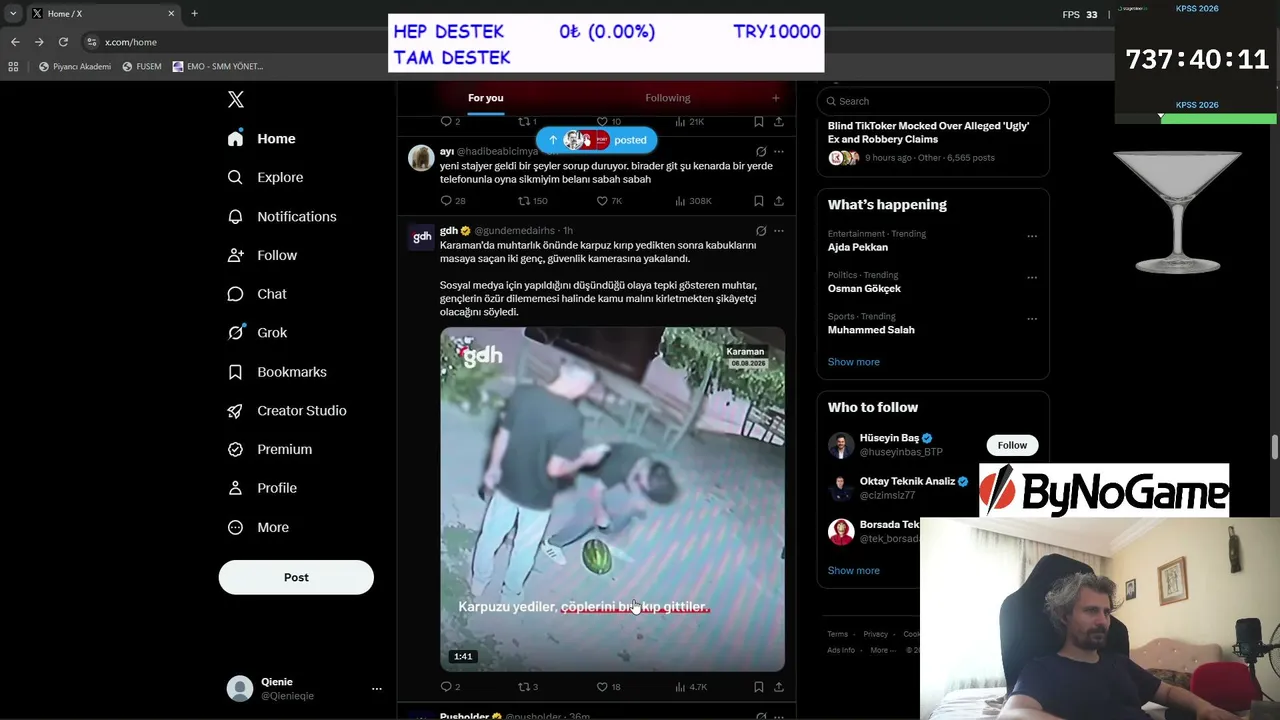
Task: Expand the More menu in sidebar
Action: 258,527
